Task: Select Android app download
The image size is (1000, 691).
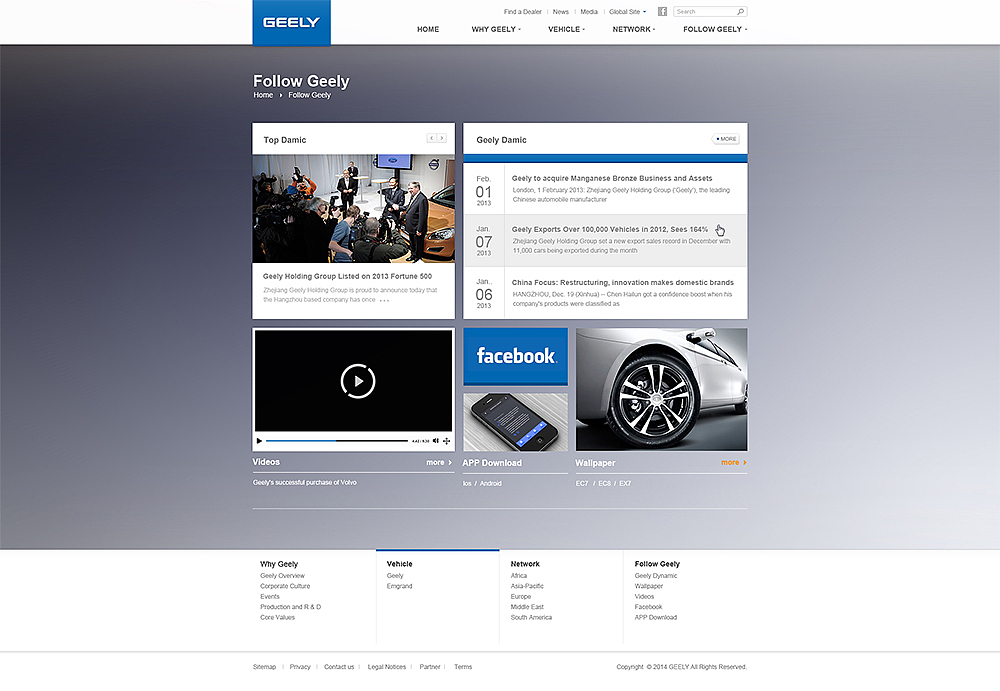Action: tap(490, 484)
